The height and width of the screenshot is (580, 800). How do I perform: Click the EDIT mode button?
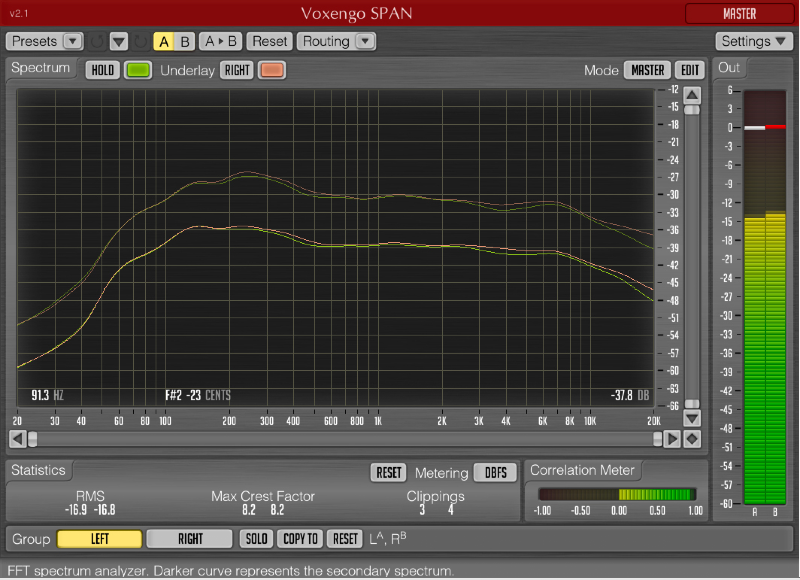click(x=690, y=70)
